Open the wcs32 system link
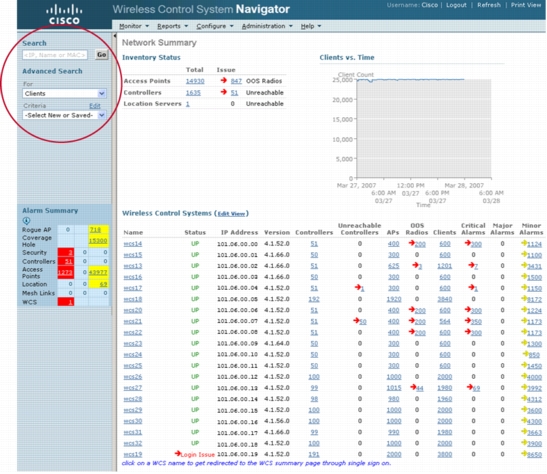The height and width of the screenshot is (474, 547). click(133, 443)
